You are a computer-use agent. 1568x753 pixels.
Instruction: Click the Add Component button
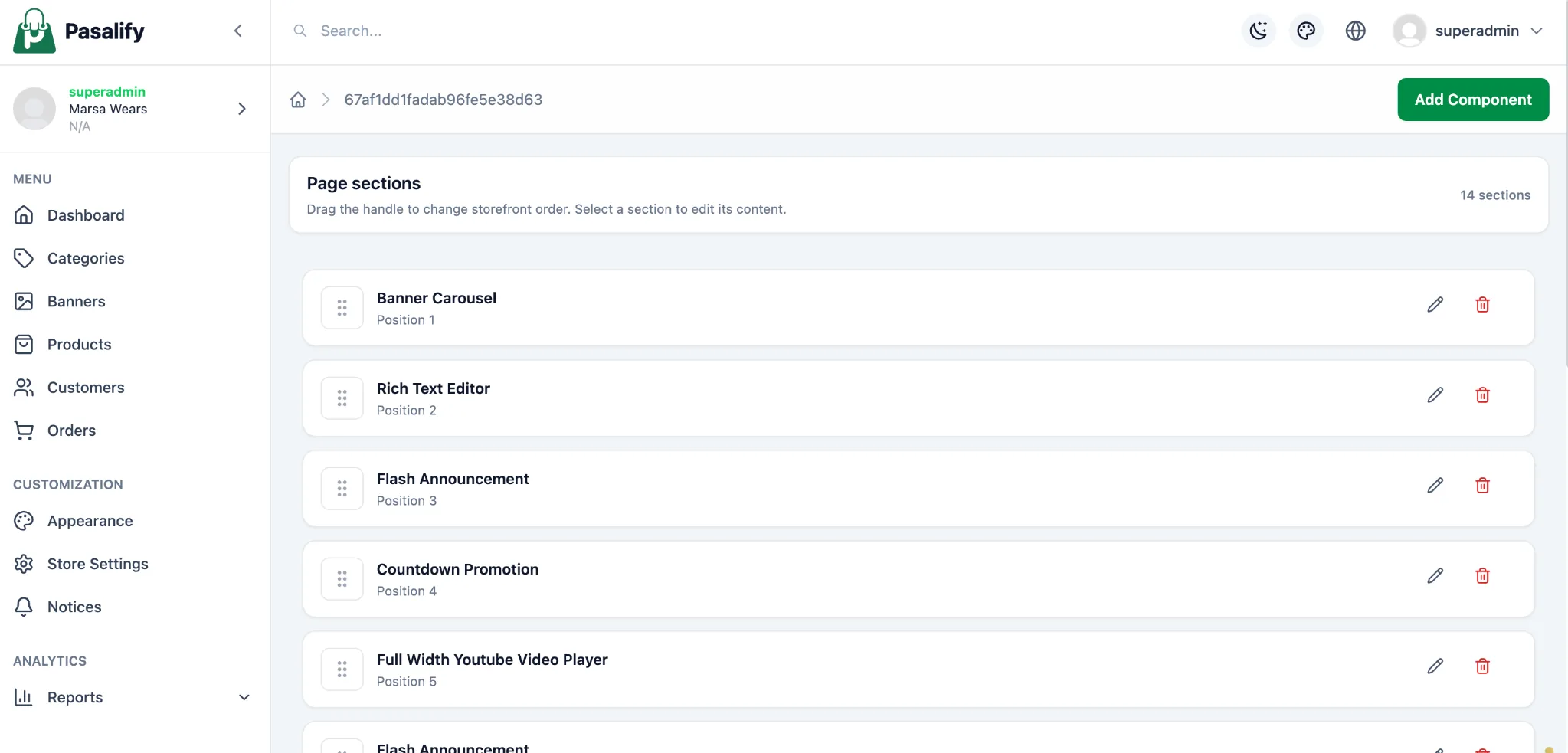pos(1473,100)
